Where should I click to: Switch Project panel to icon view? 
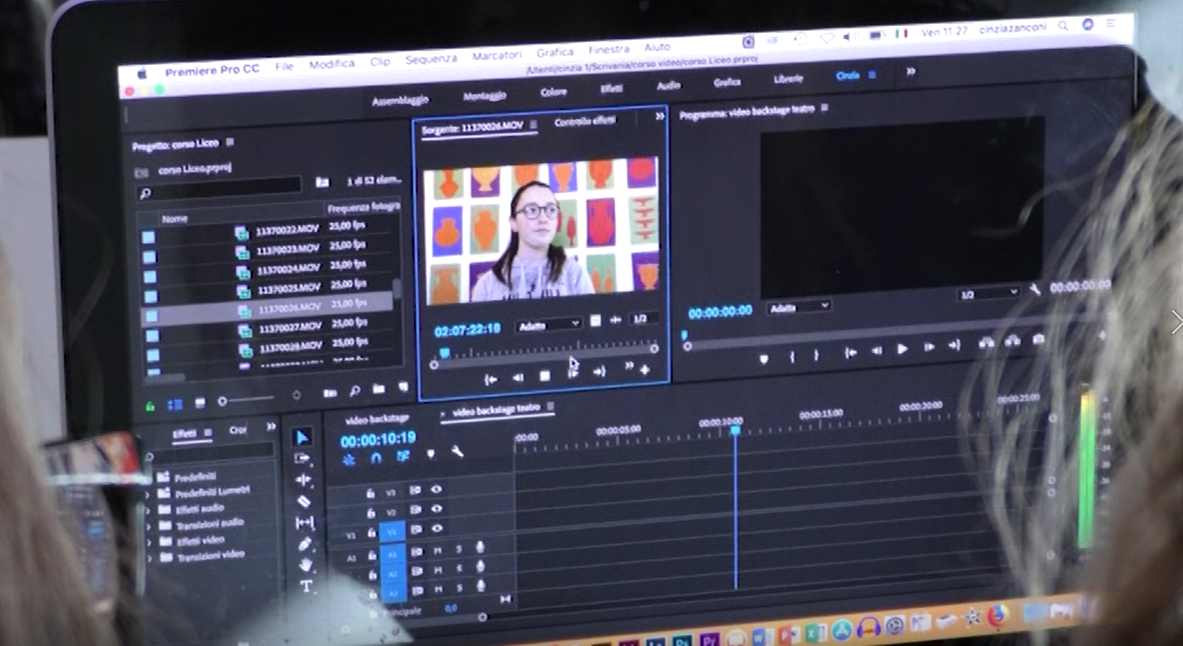[200, 404]
